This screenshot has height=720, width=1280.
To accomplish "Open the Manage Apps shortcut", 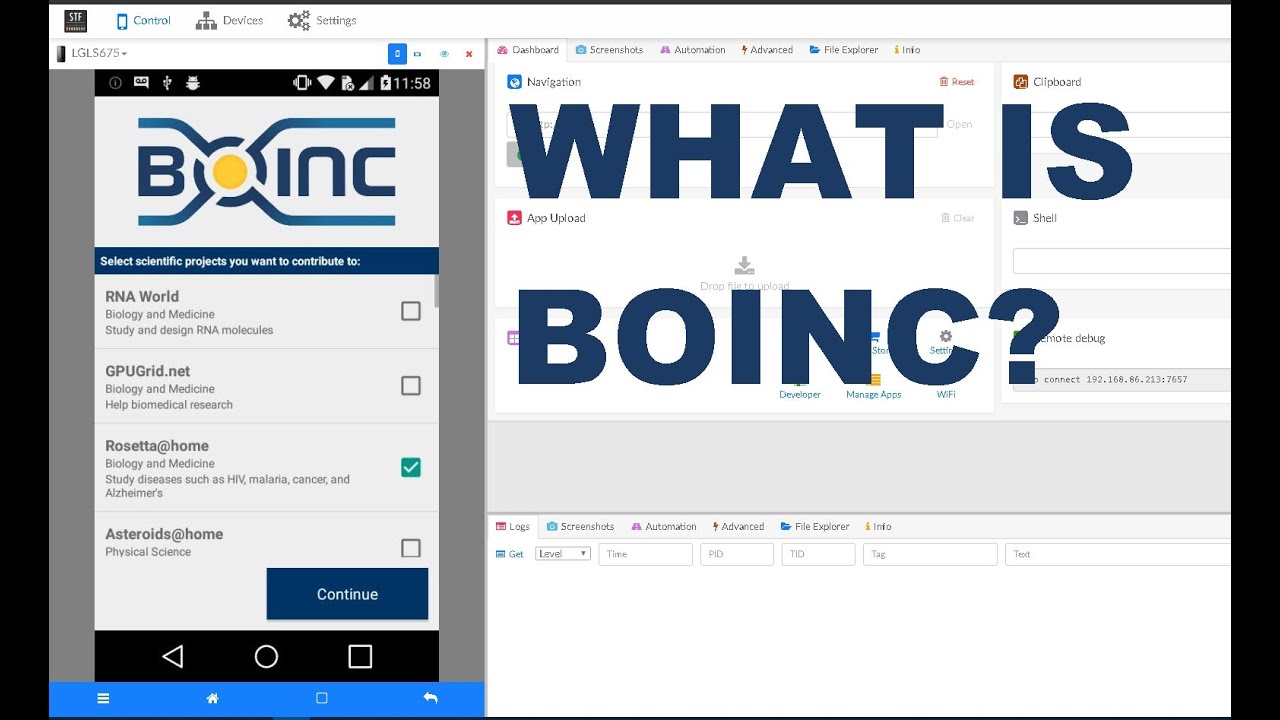I will point(874,386).
